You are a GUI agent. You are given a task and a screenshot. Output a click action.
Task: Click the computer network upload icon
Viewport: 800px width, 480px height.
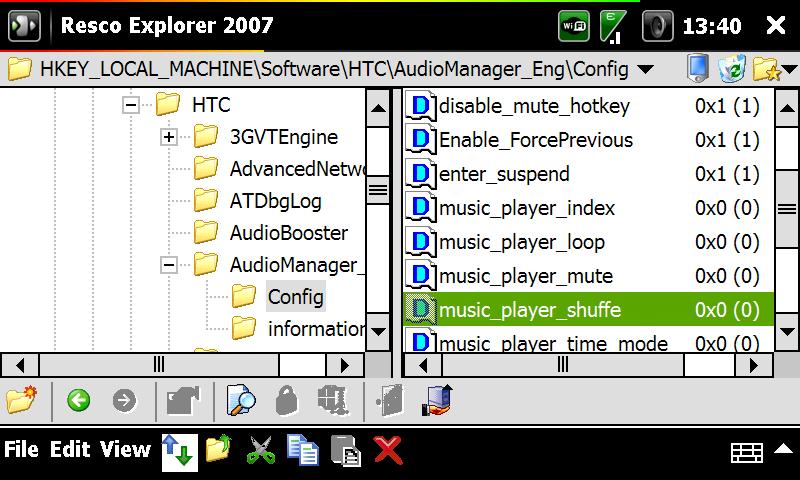coord(438,400)
